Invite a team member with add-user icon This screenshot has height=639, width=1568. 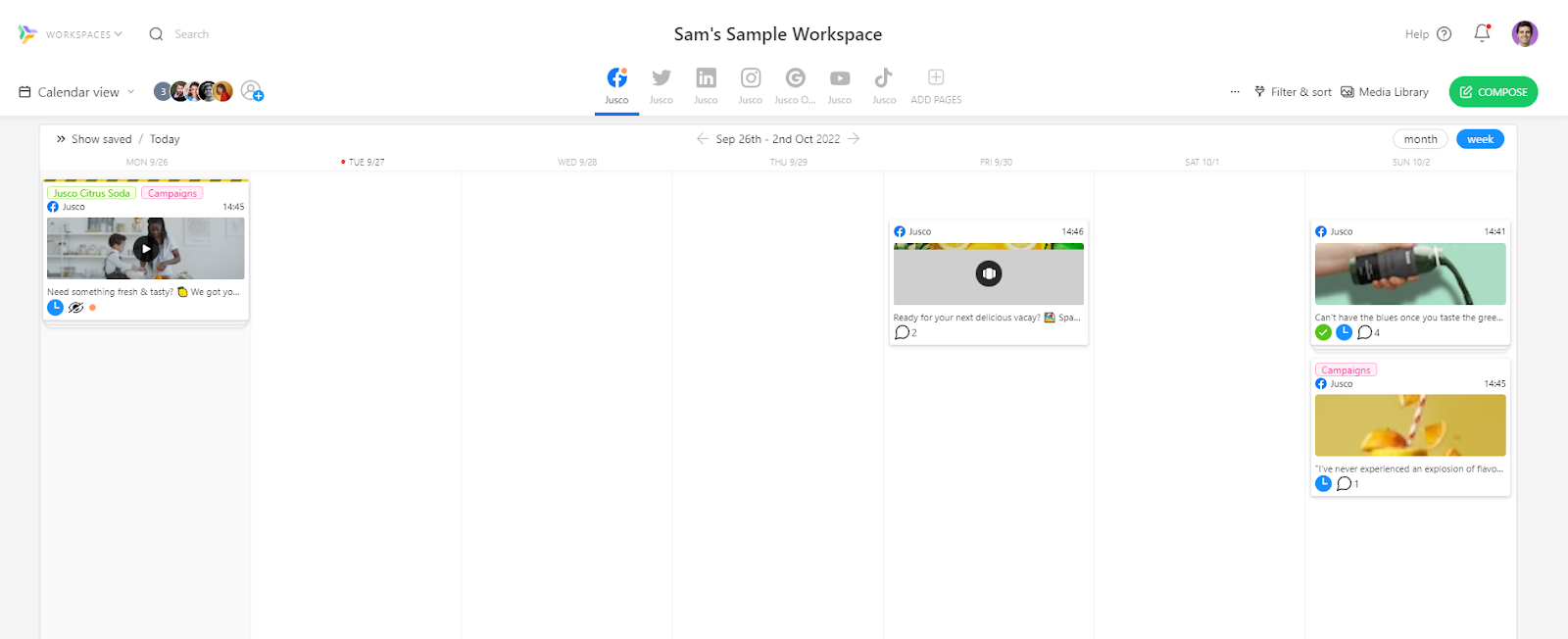point(252,91)
